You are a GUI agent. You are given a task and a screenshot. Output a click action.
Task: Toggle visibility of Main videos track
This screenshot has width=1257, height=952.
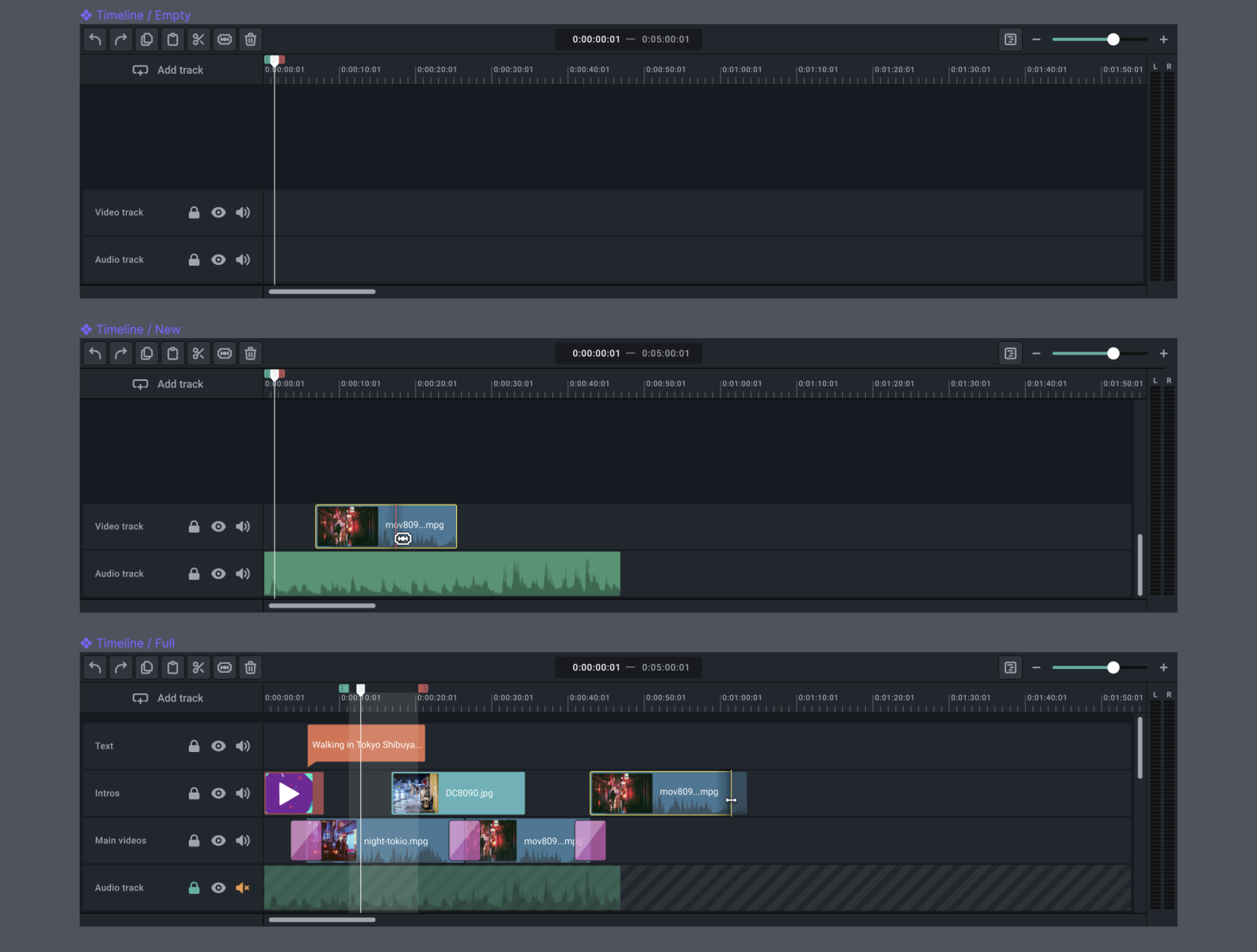tap(218, 840)
